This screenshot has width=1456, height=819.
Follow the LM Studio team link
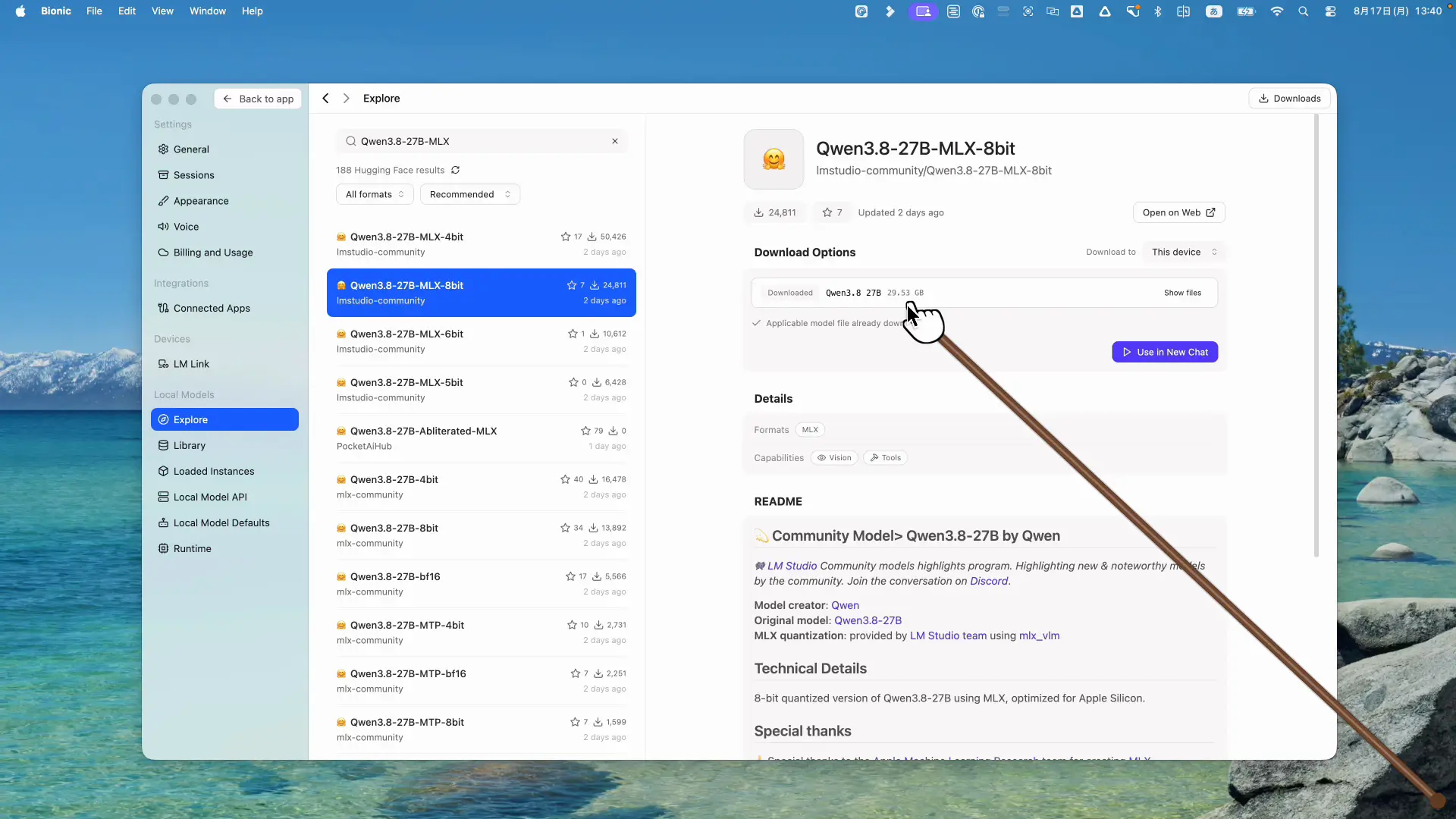click(x=948, y=635)
